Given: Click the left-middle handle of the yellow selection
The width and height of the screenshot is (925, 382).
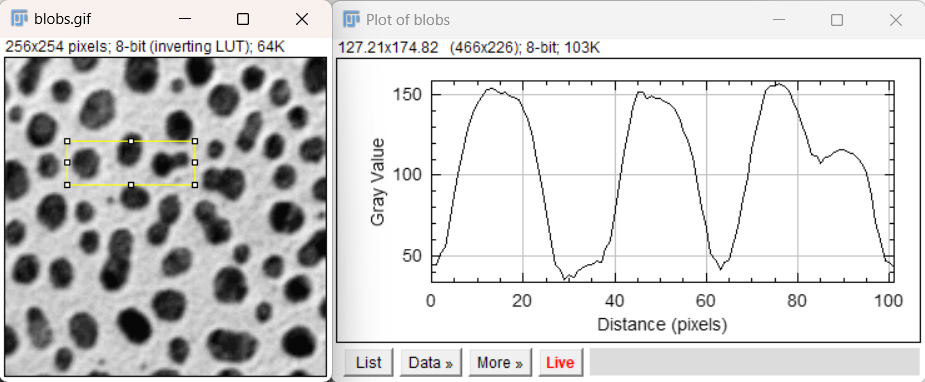Looking at the screenshot, I should coord(67,163).
